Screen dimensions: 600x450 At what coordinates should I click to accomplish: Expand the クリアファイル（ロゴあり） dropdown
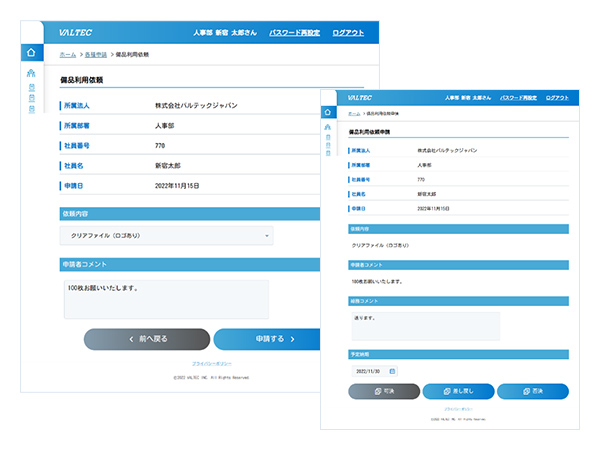(166, 236)
